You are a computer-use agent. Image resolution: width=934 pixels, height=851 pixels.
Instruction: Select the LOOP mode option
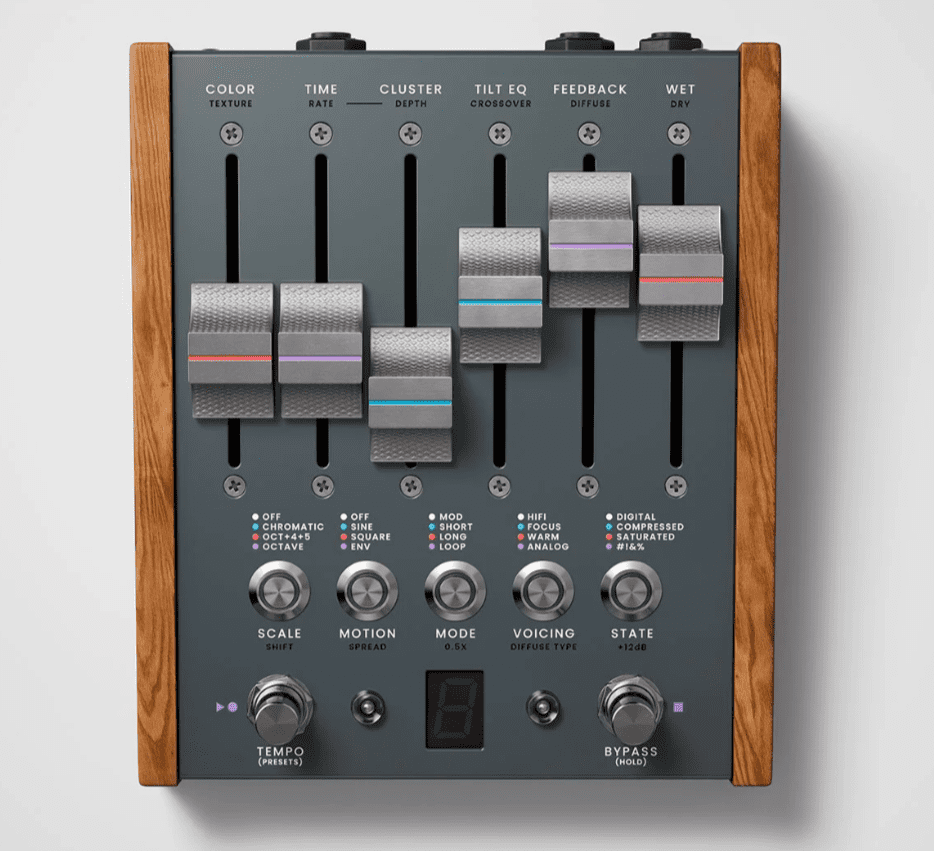point(455,547)
